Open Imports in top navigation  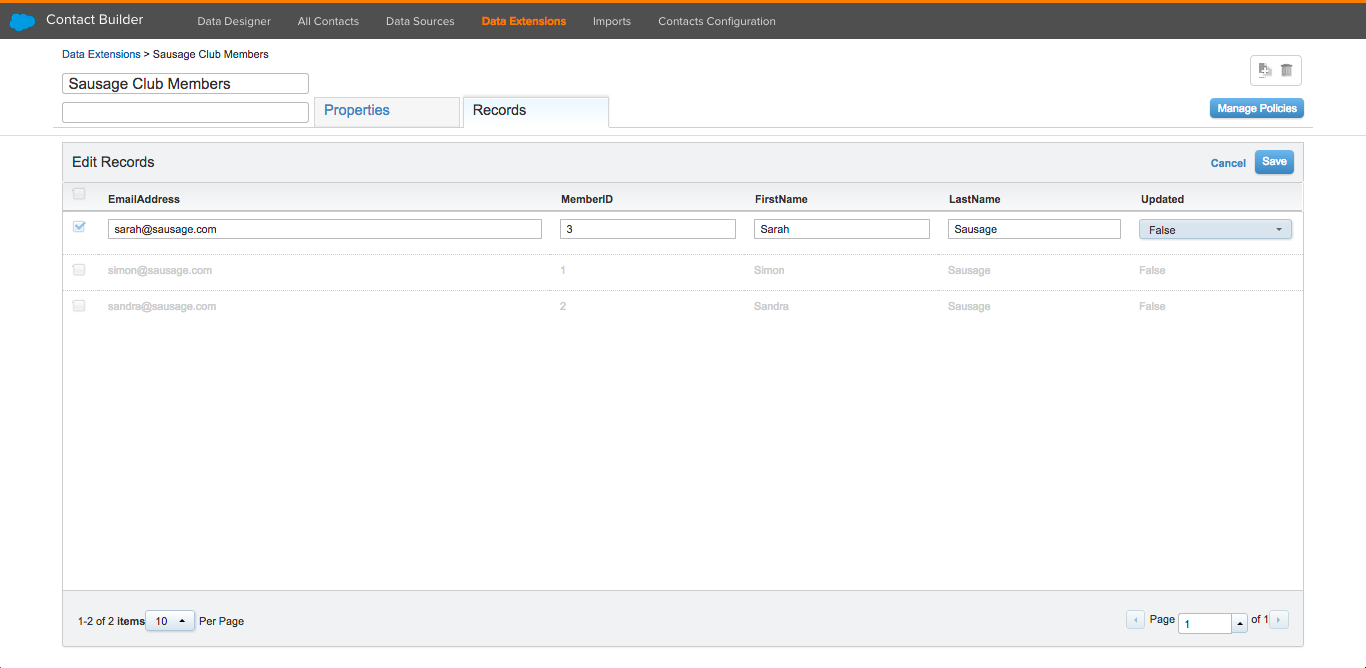(612, 21)
